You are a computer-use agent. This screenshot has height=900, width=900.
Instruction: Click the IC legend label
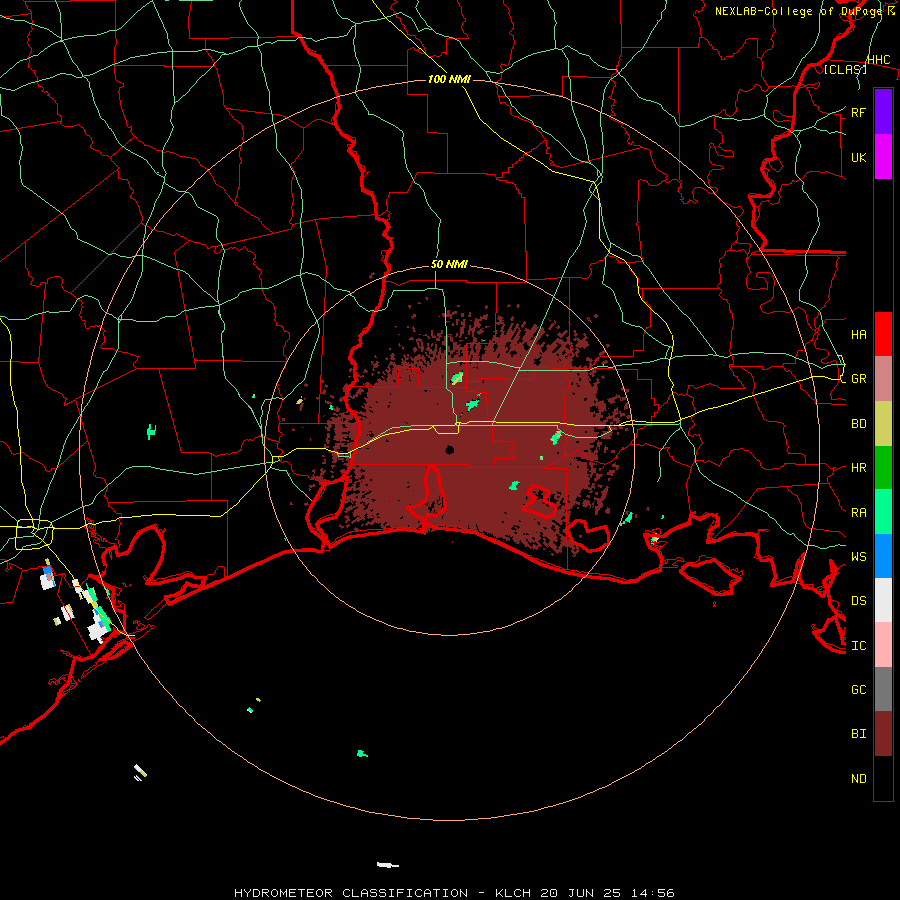[858, 646]
